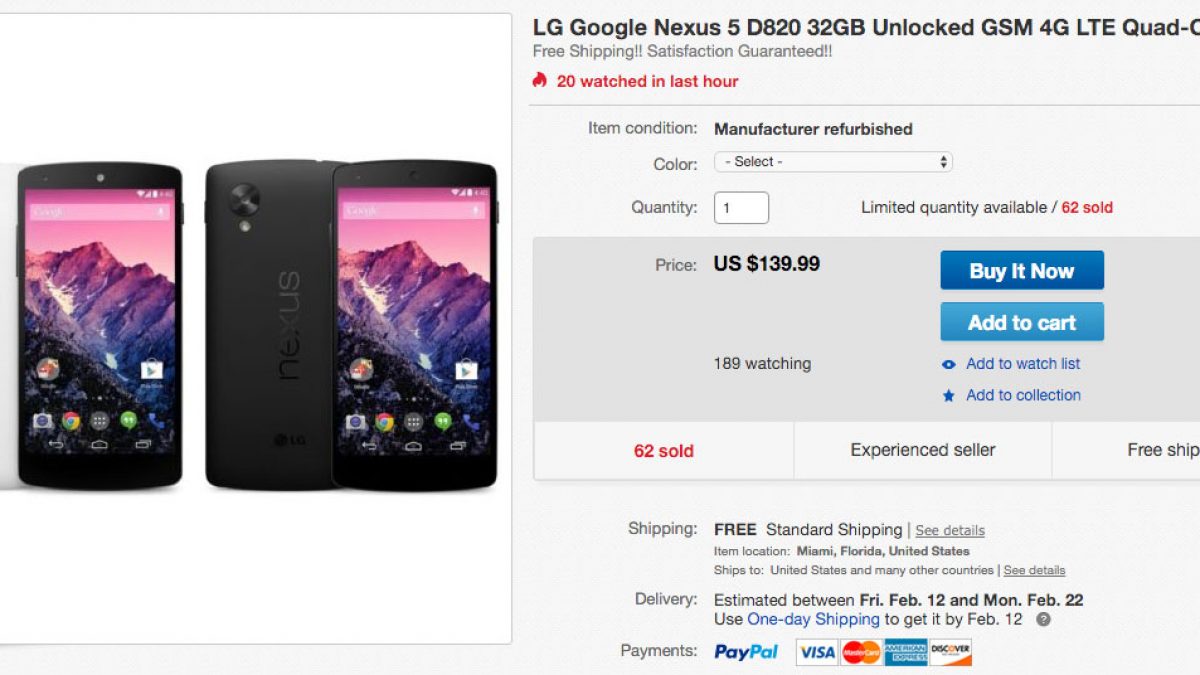Open See details link for ships to
Viewport: 1200px width, 675px height.
point(1034,570)
